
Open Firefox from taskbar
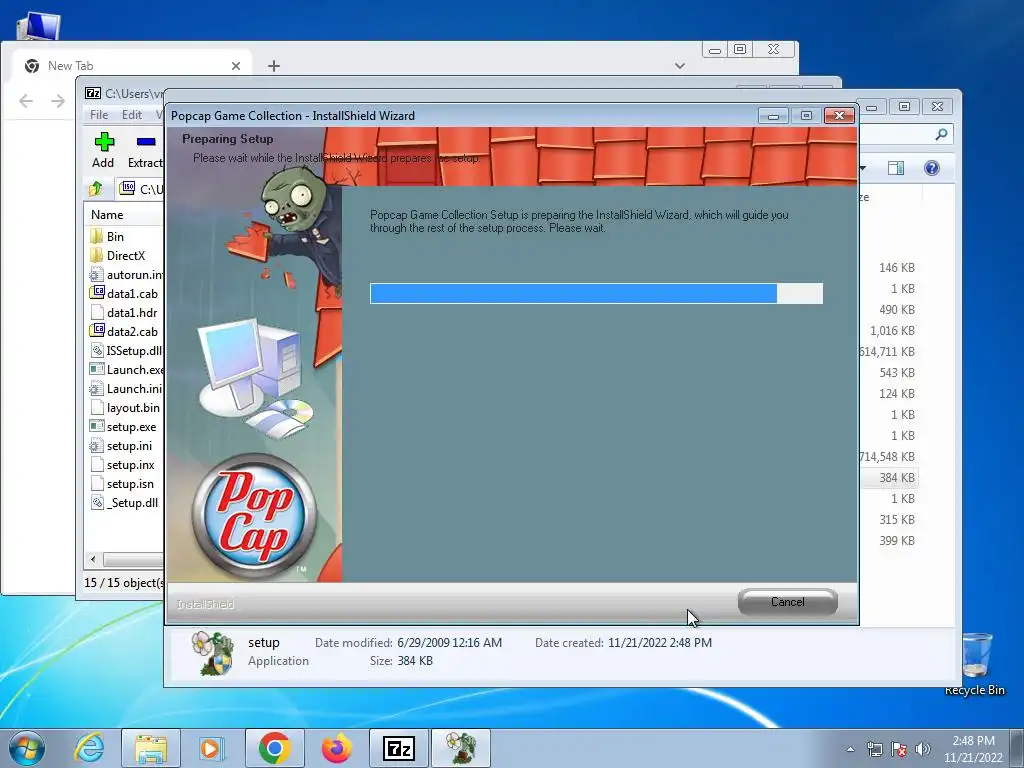coord(336,748)
